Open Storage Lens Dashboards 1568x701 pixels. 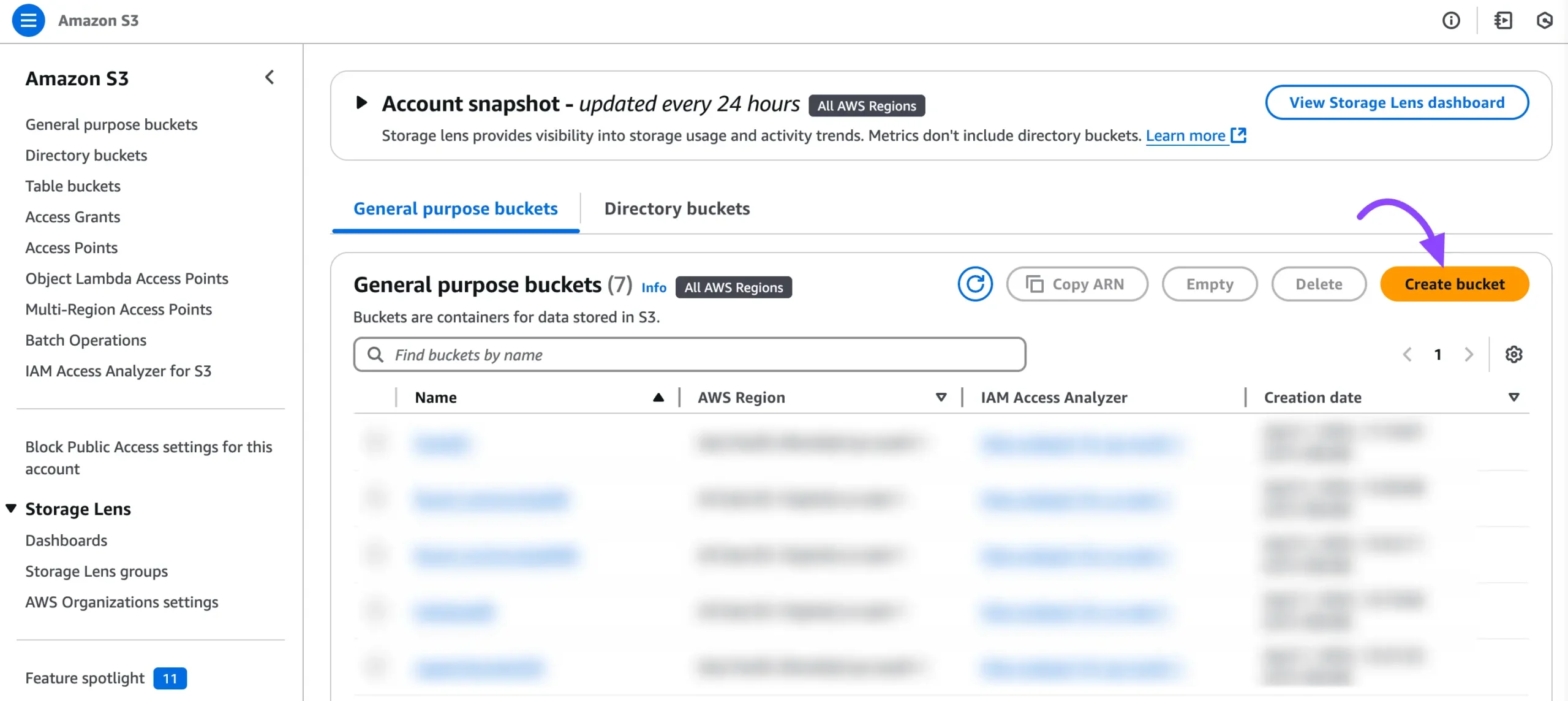(66, 540)
